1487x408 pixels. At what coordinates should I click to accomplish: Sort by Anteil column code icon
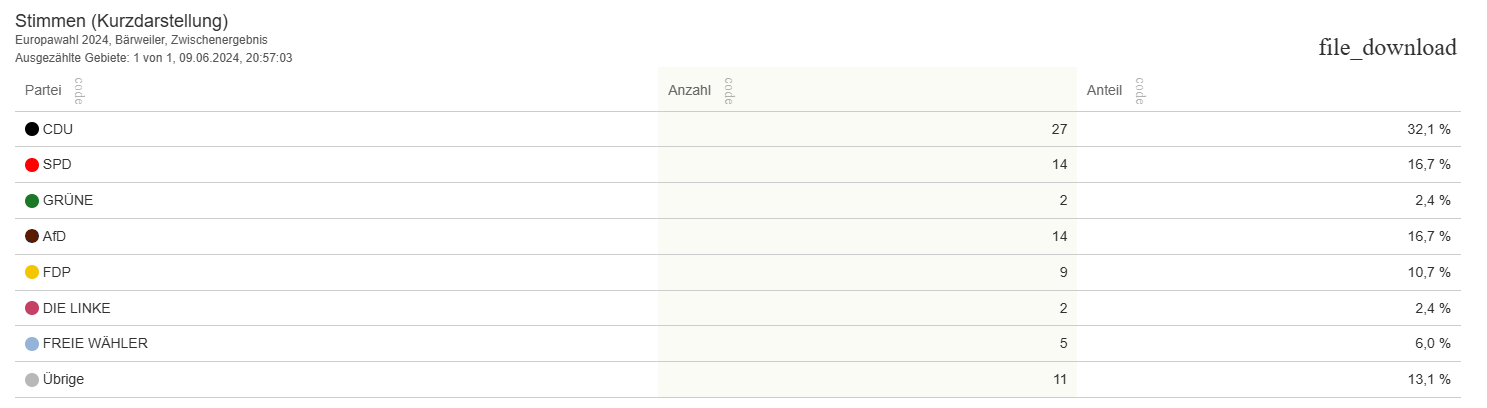tap(1140, 91)
